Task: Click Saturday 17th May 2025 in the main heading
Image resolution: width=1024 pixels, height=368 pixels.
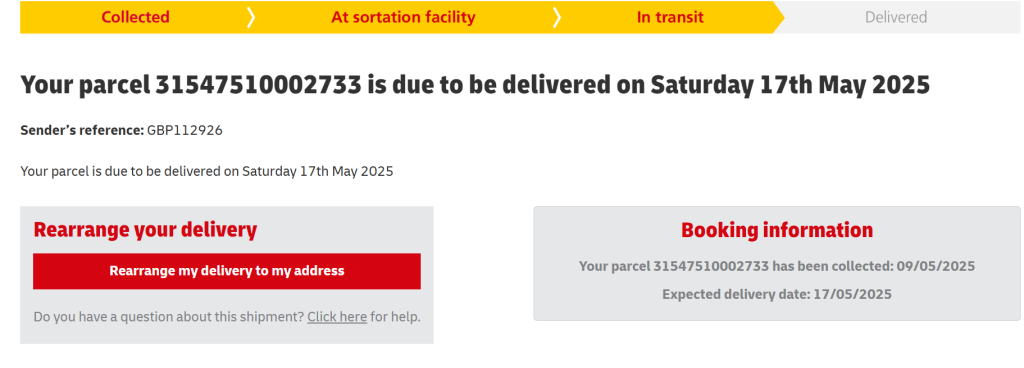Action: coord(790,85)
